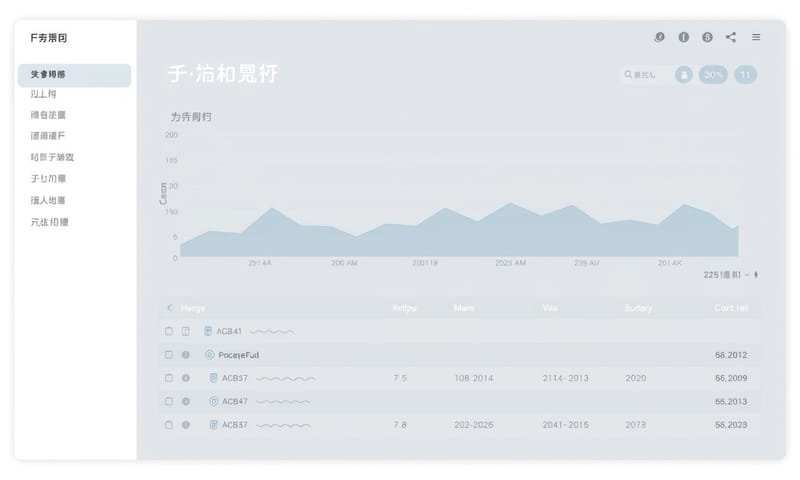Click the Mare column header

click(x=464, y=308)
